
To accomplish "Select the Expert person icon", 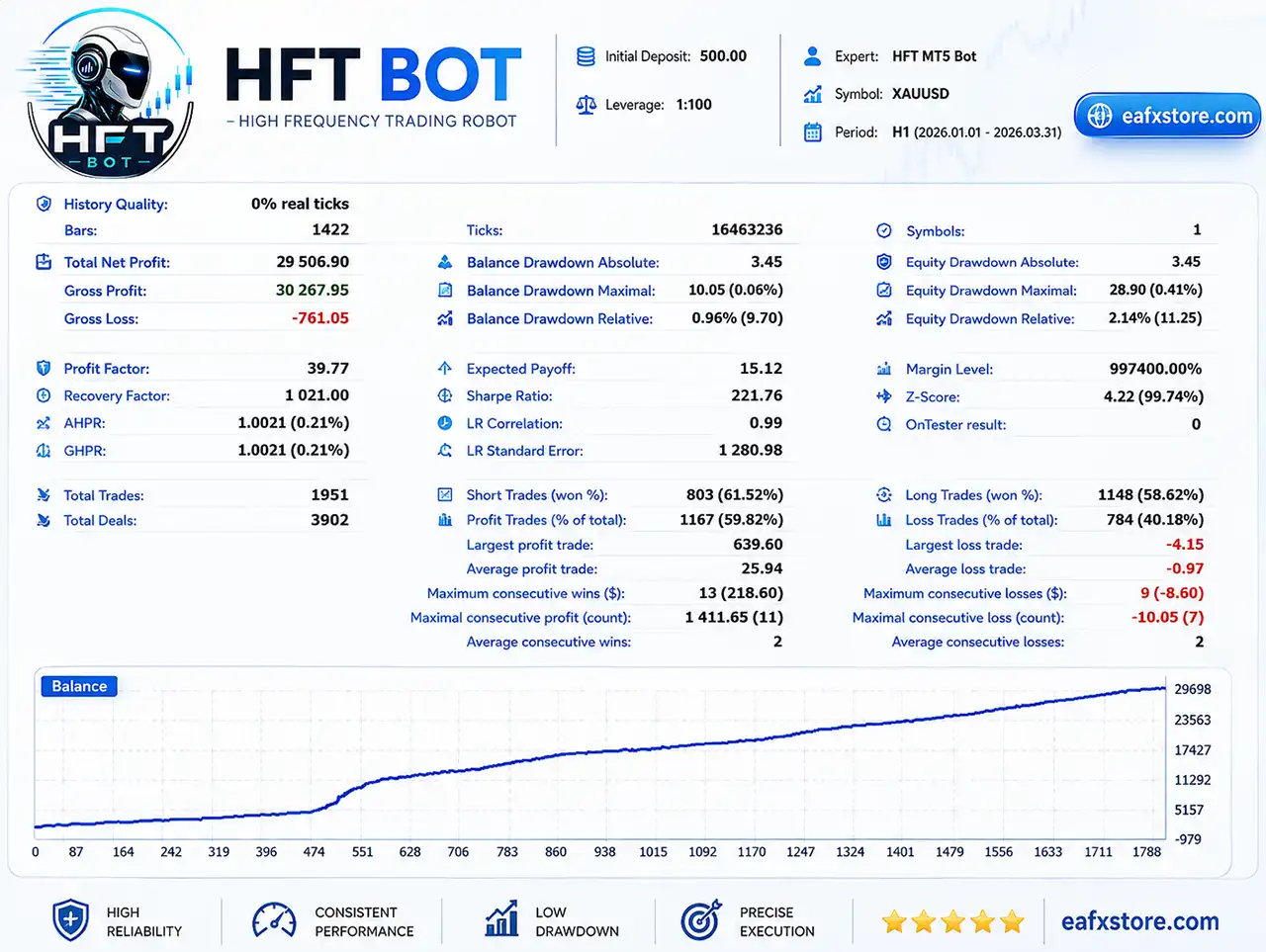I will pos(813,56).
